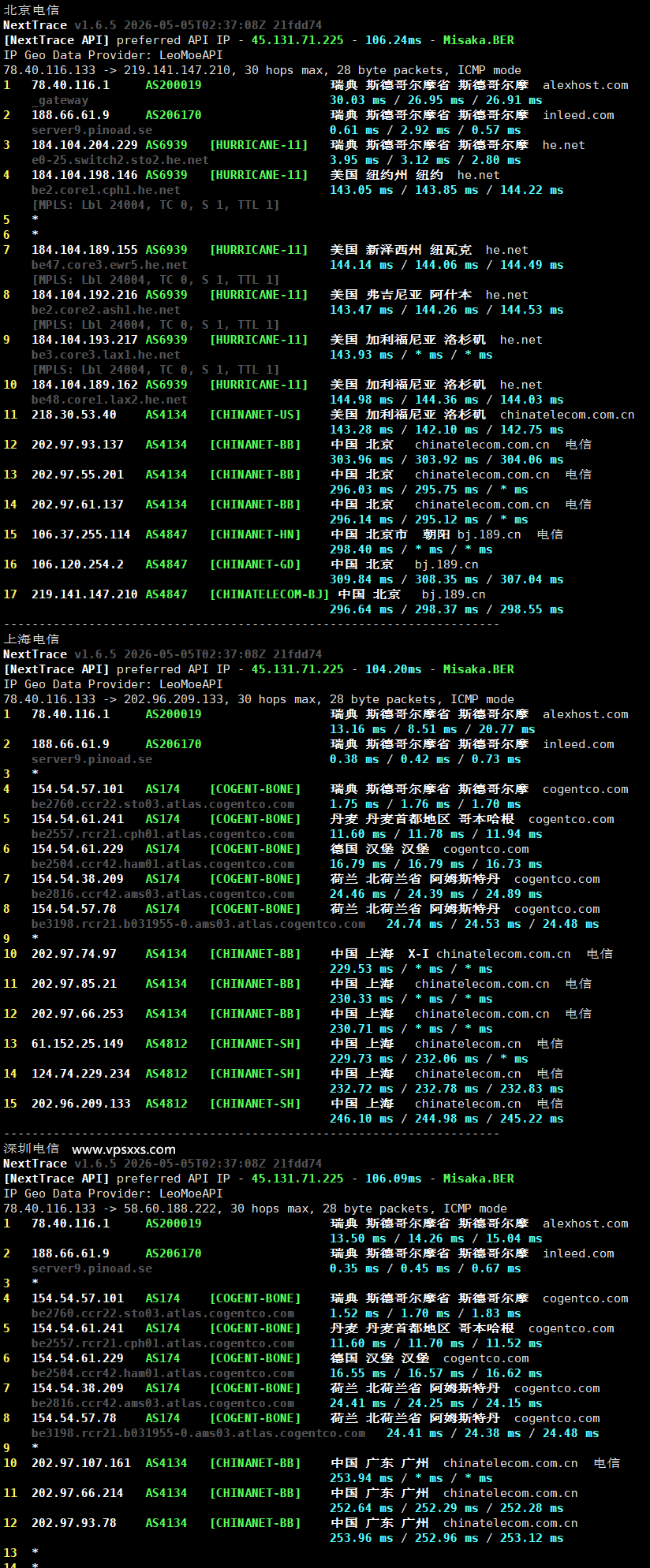Click the [CHINANET-GD] tag
This screenshot has height=1568, width=650.
256,564
